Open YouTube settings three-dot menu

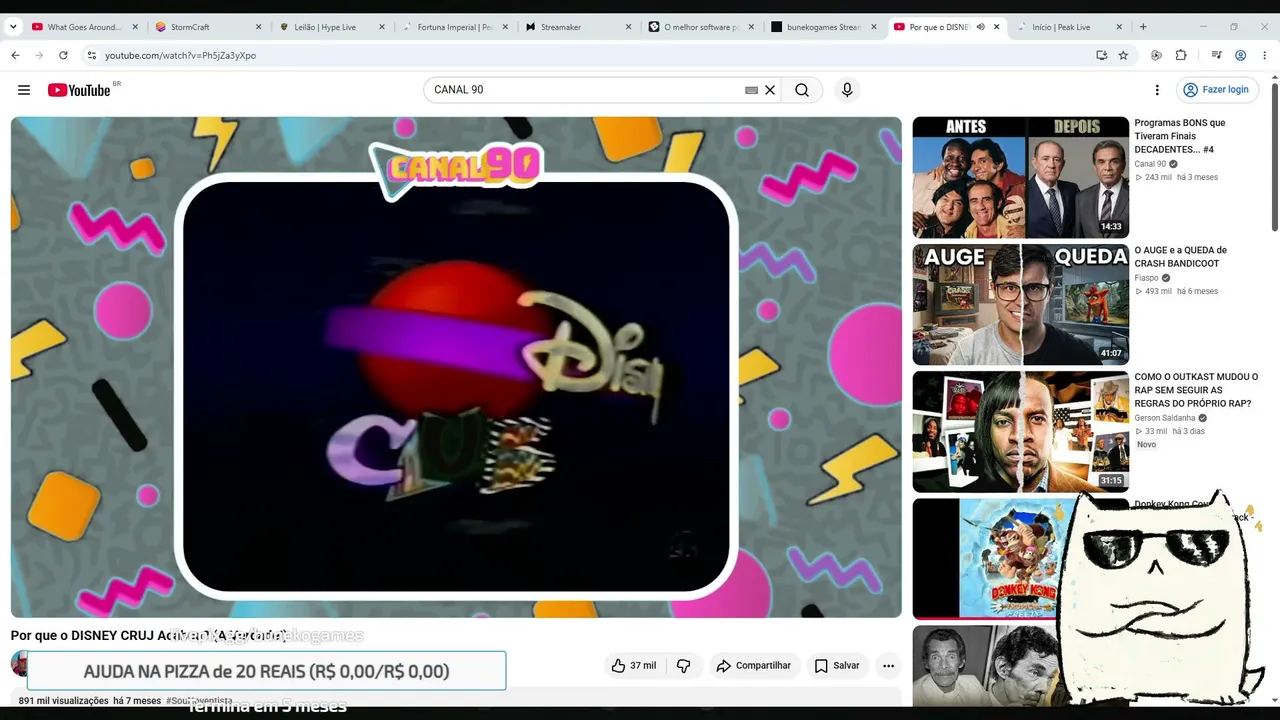coord(1157,90)
